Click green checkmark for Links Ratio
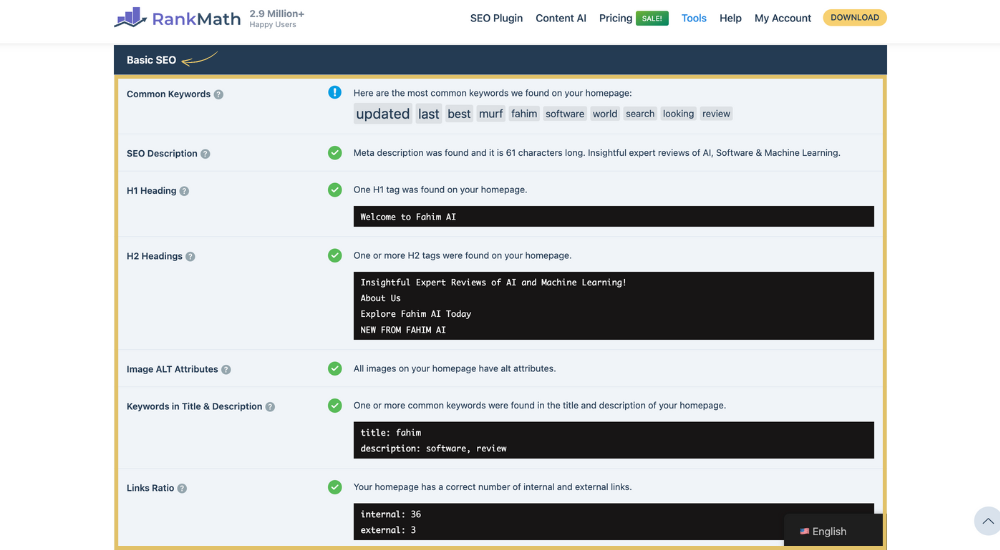Viewport: 1000px width, 550px height. (335, 487)
